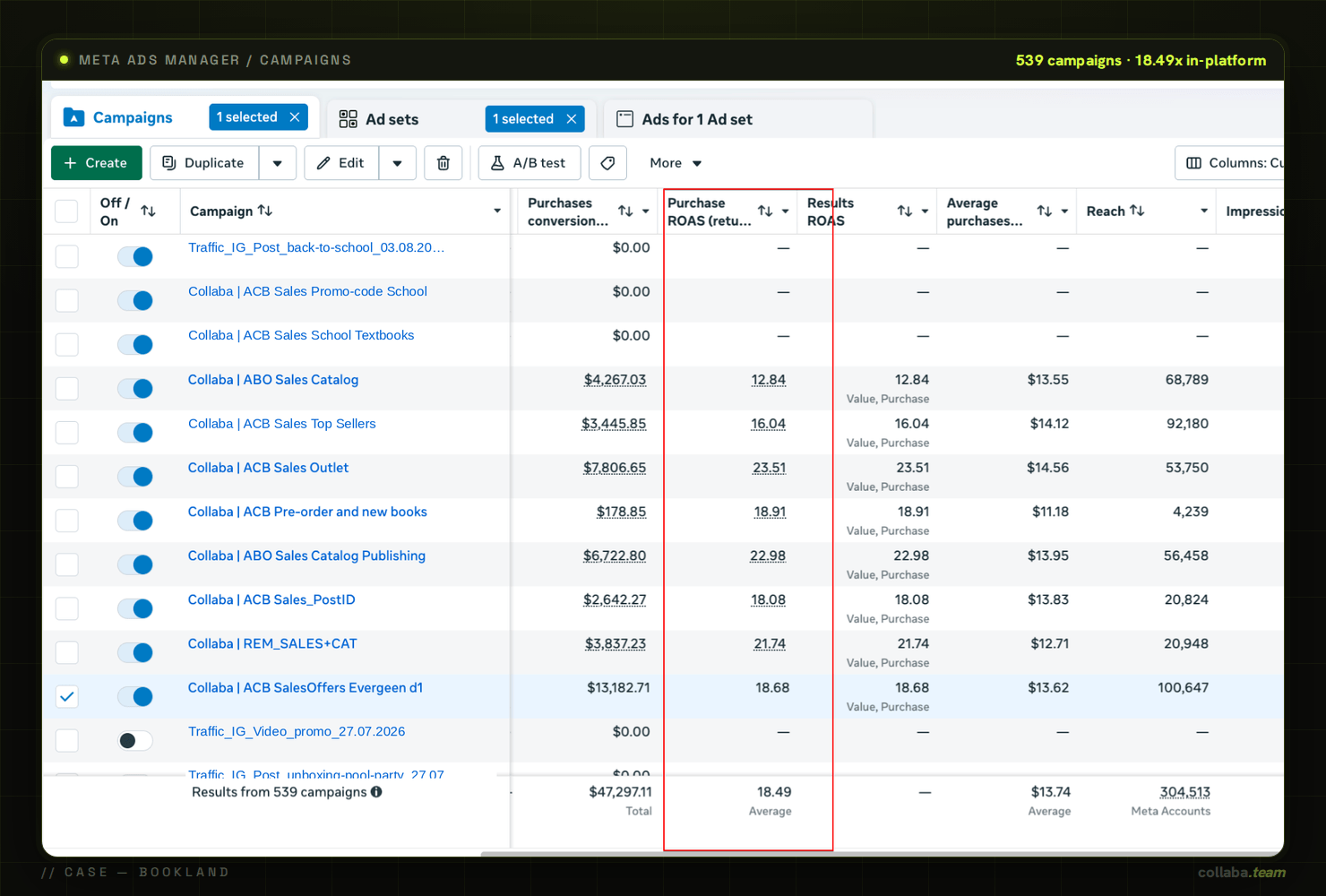1326x896 pixels.
Task: Tick the select-all header checkbox
Action: point(67,211)
